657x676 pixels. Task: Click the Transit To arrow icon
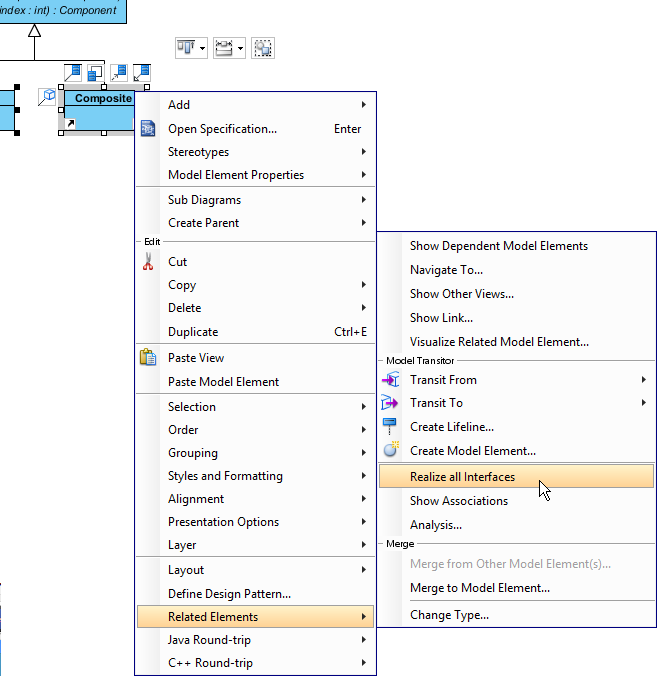point(390,403)
